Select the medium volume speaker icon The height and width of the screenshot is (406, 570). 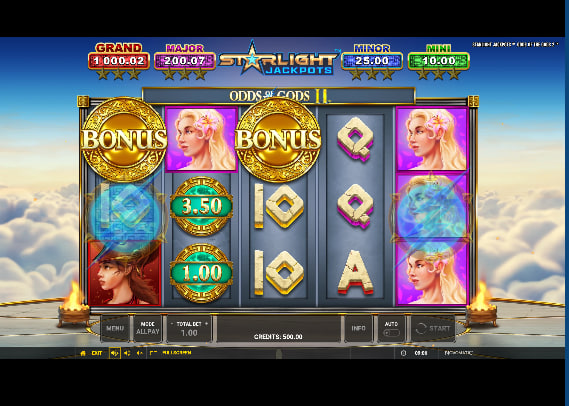pyautogui.click(x=127, y=353)
